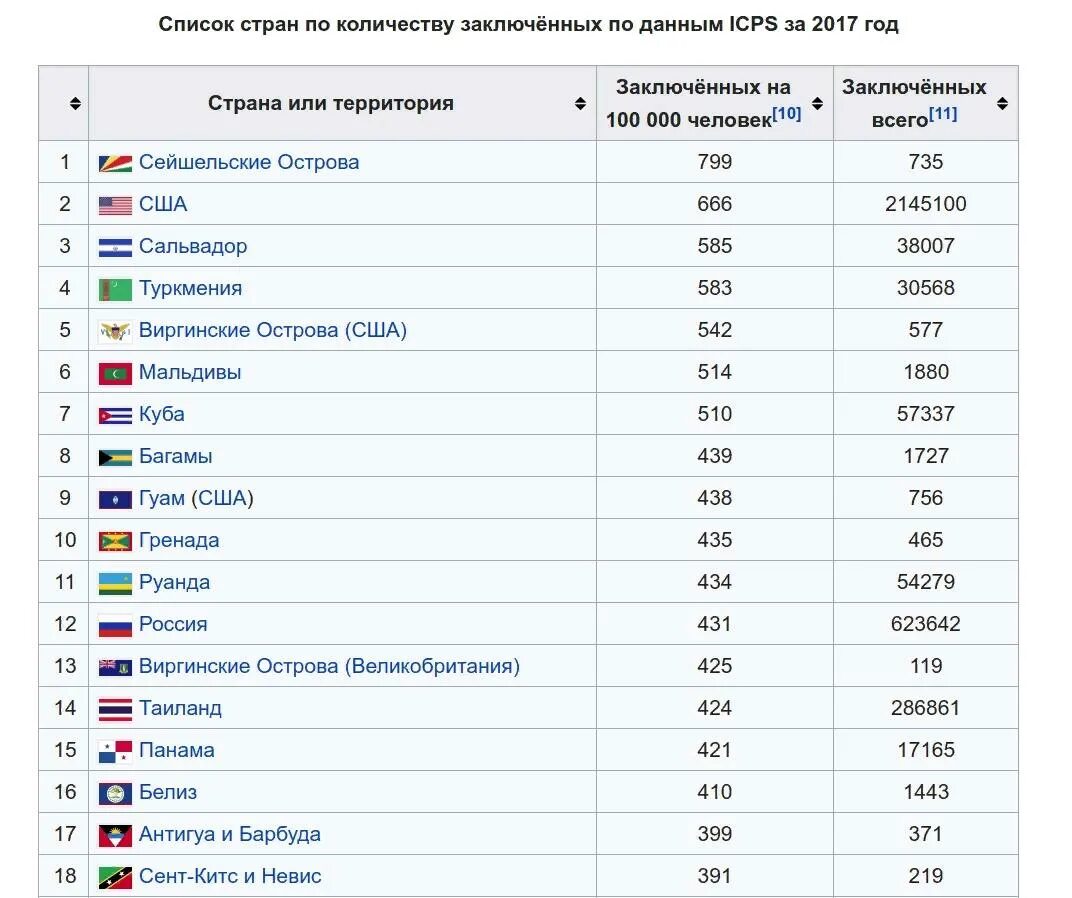Open footnote reference [11]

943,114
